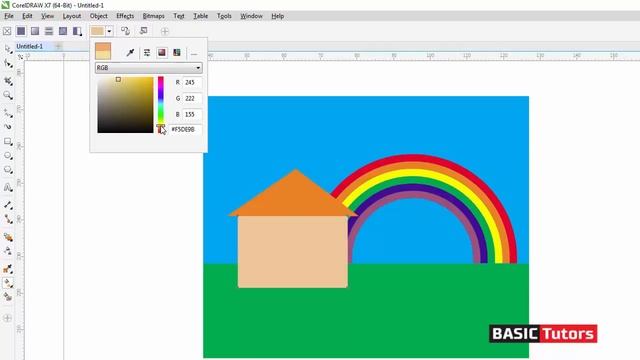The image size is (640, 360).
Task: Open the View menu
Action: 47,16
